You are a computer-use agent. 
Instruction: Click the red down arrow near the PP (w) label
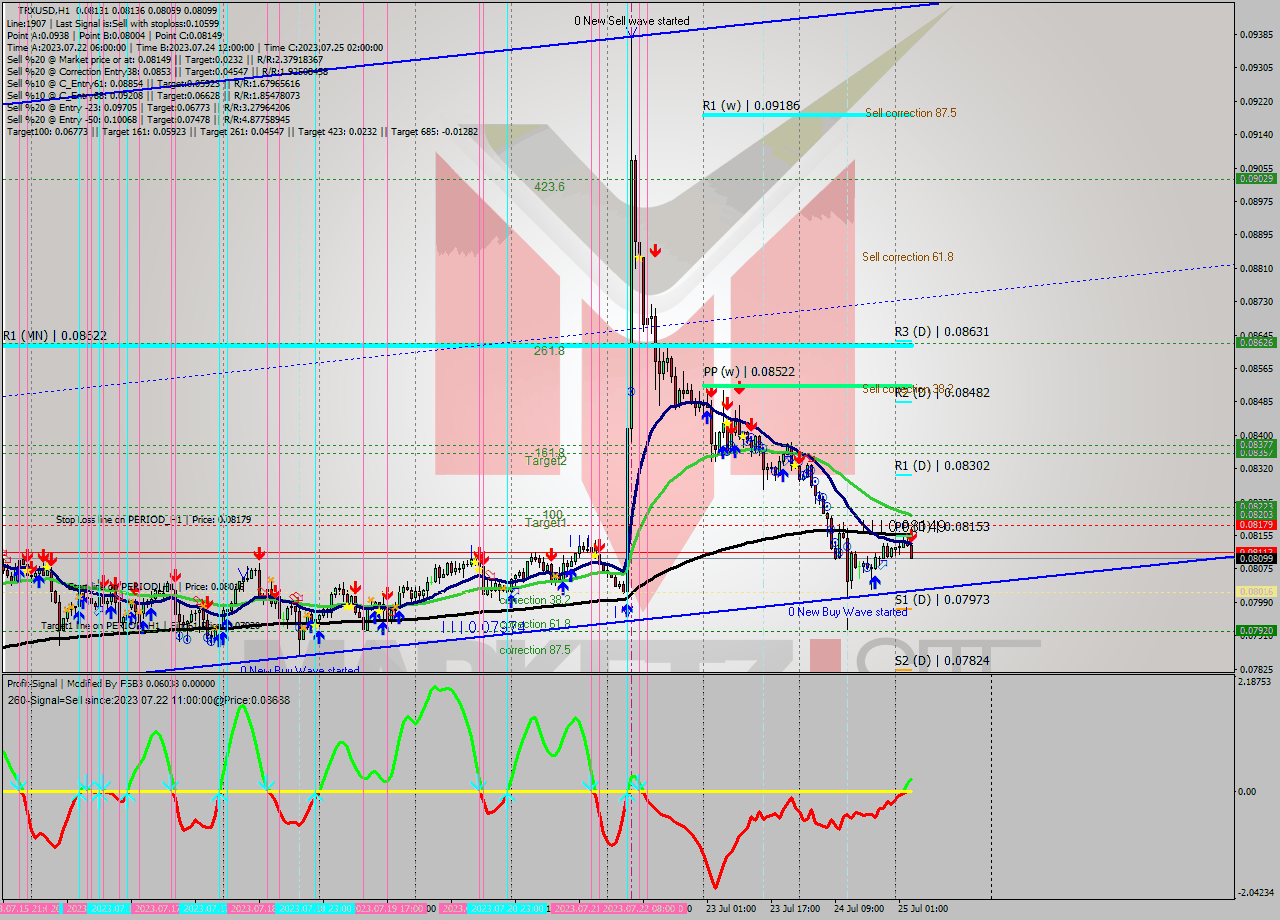click(x=712, y=394)
